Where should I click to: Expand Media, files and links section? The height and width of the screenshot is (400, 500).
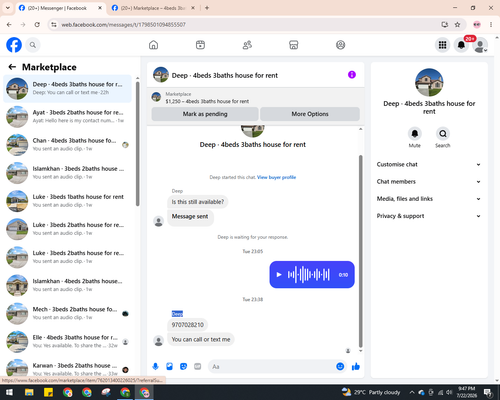coord(429,199)
